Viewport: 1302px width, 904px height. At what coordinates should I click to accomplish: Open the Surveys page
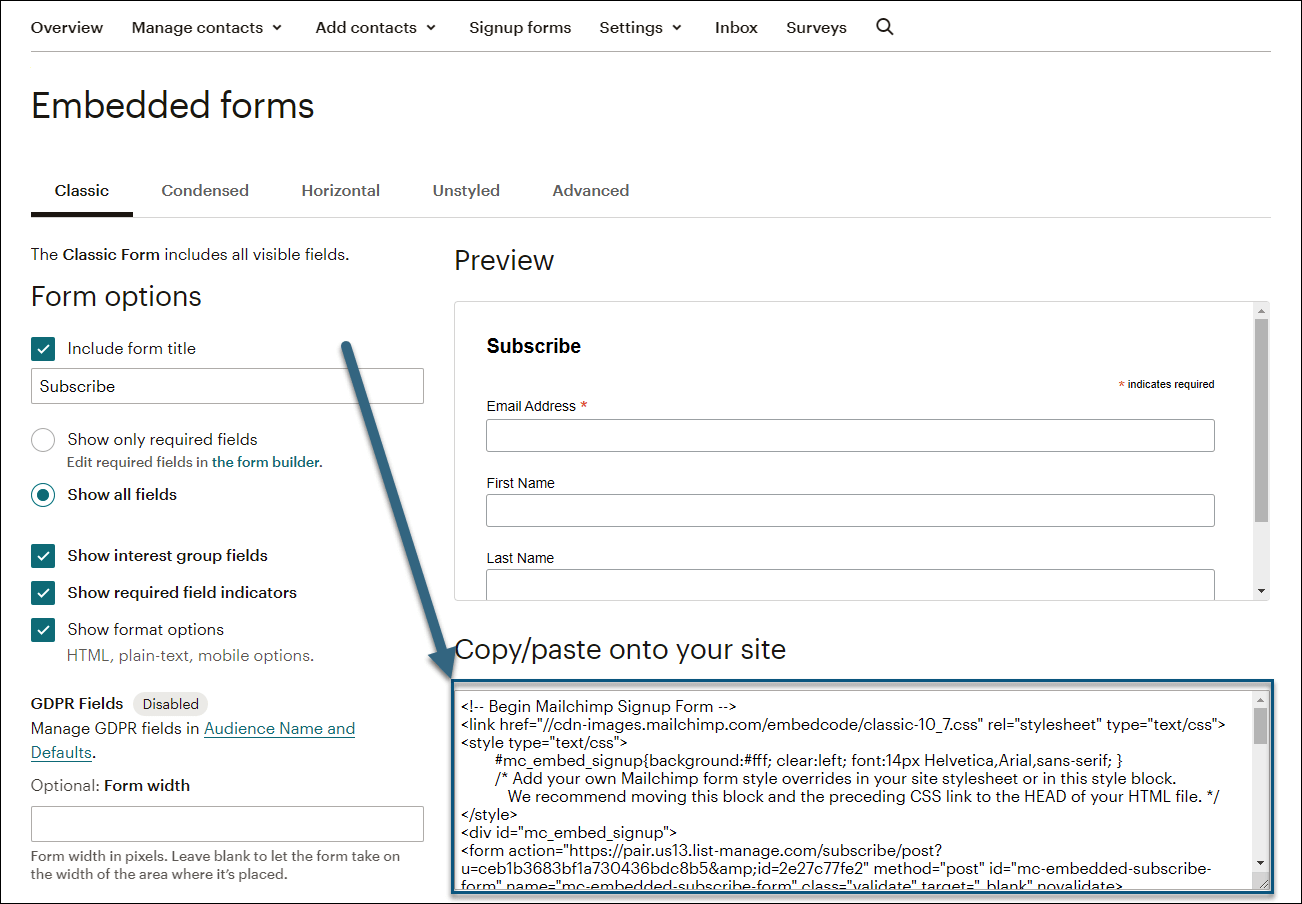pyautogui.click(x=816, y=28)
